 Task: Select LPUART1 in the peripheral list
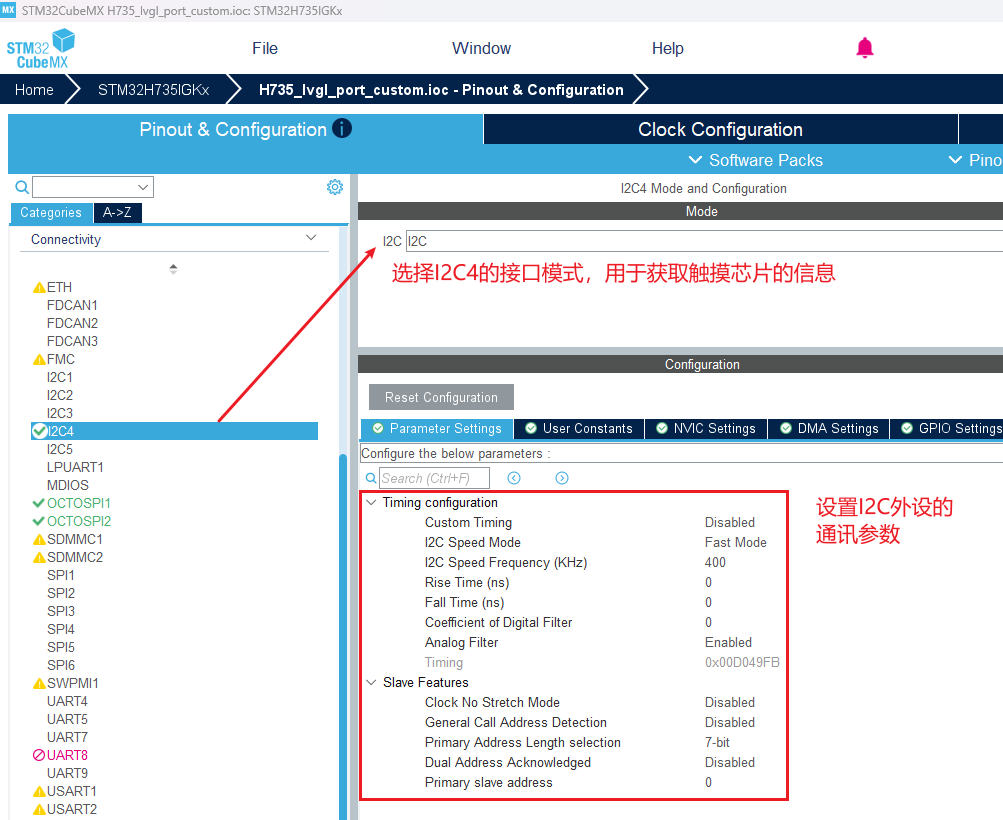[75, 468]
